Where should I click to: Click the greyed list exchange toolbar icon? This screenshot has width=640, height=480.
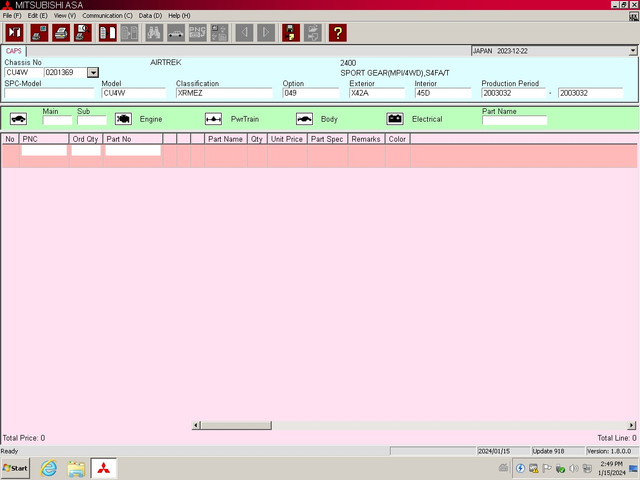click(219, 33)
